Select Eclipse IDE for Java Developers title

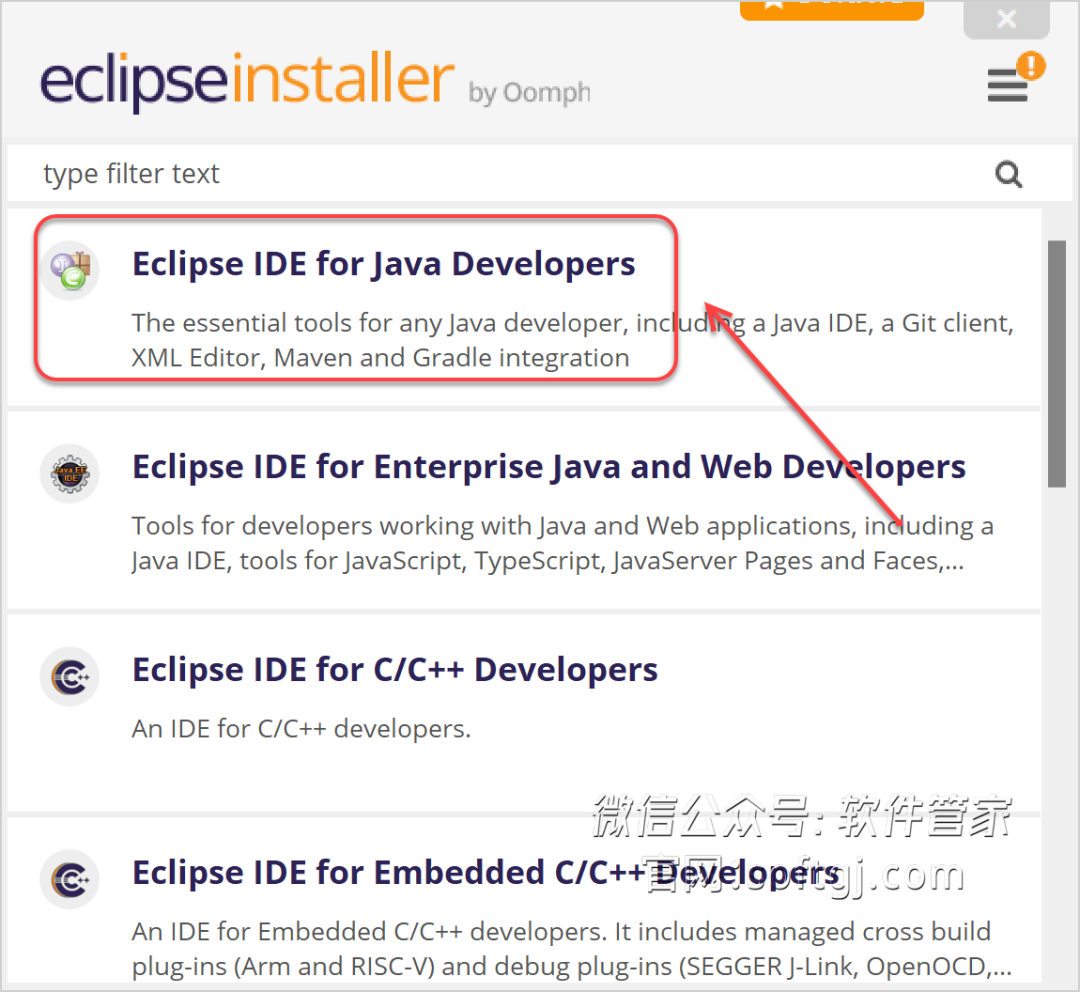[384, 264]
